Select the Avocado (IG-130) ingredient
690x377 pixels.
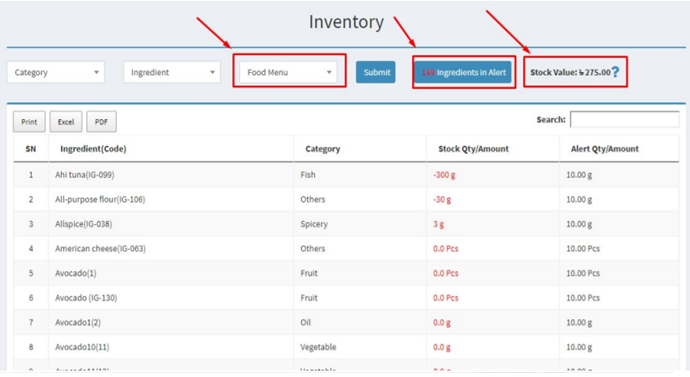click(x=86, y=298)
